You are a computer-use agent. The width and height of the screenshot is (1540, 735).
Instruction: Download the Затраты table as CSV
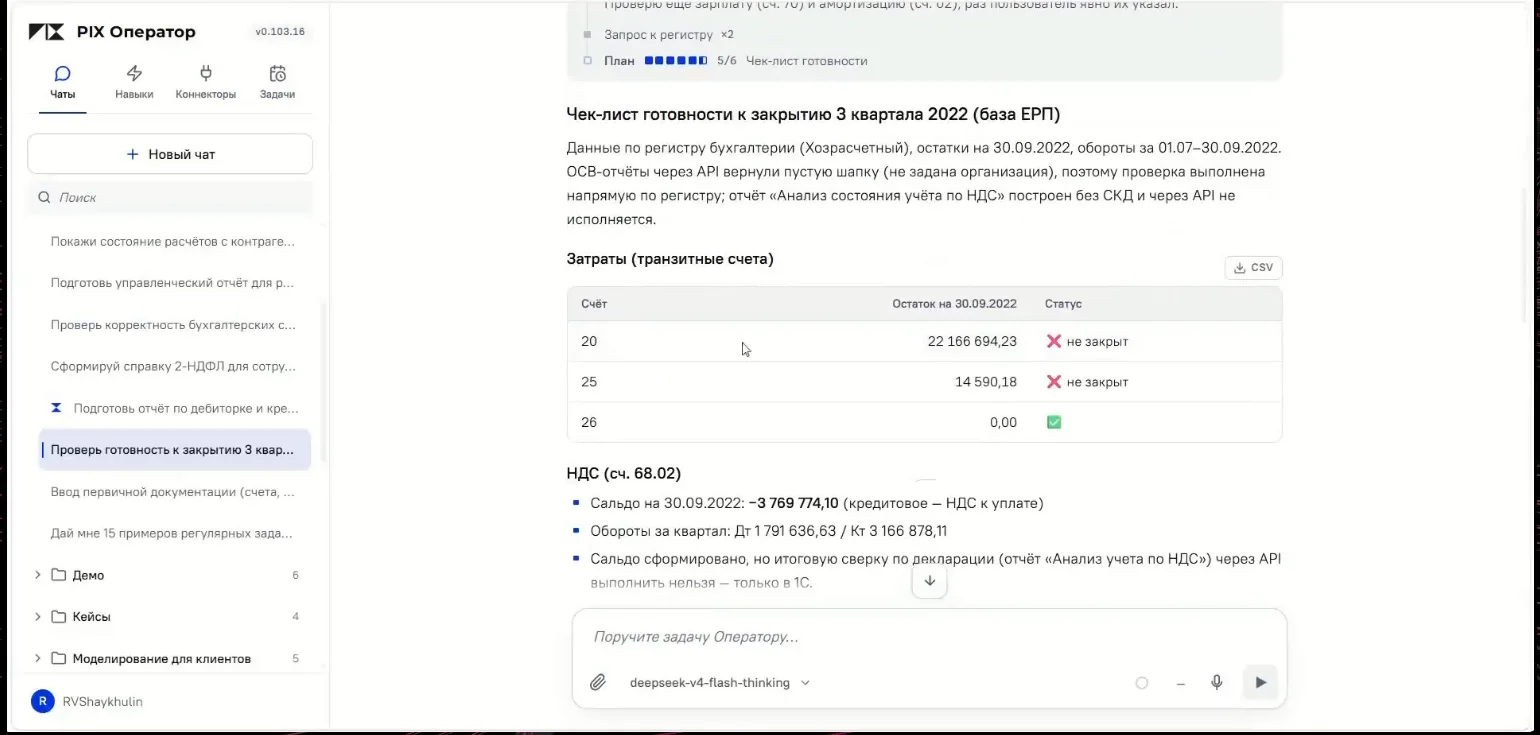[1253, 268]
